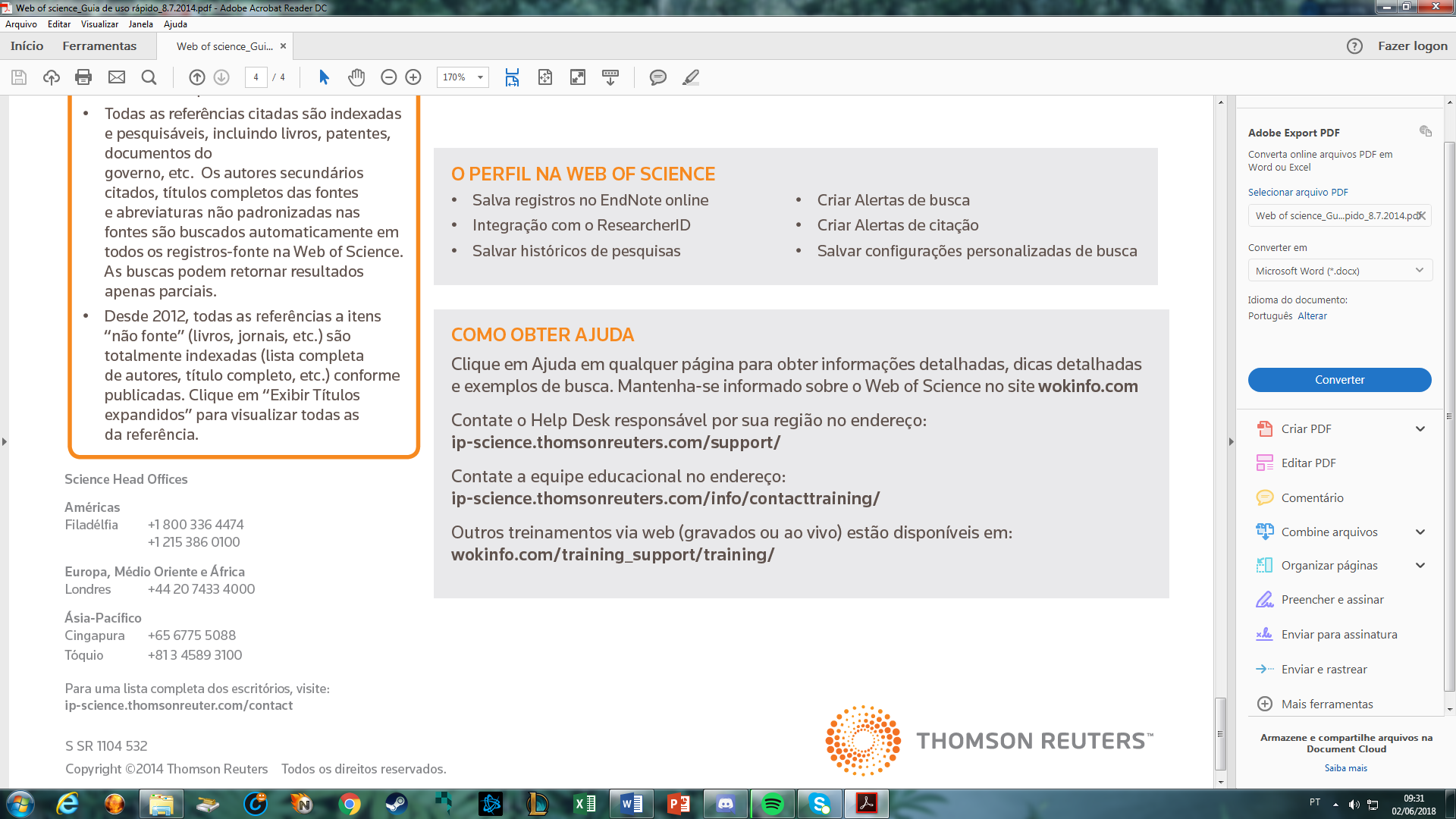Viewport: 1456px width, 819px height.
Task: Go to previous page arrow
Action: 197,77
